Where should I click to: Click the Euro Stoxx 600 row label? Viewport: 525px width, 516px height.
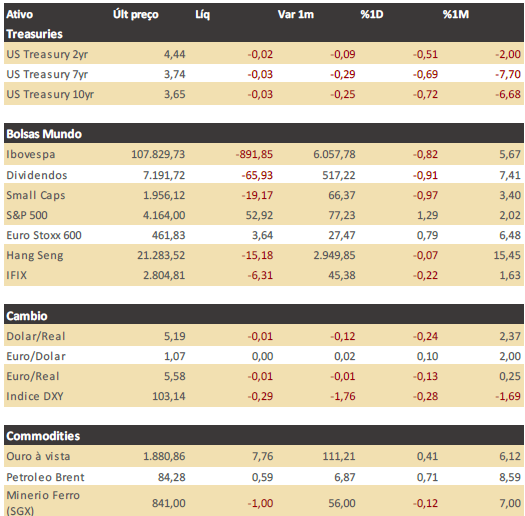[44, 235]
